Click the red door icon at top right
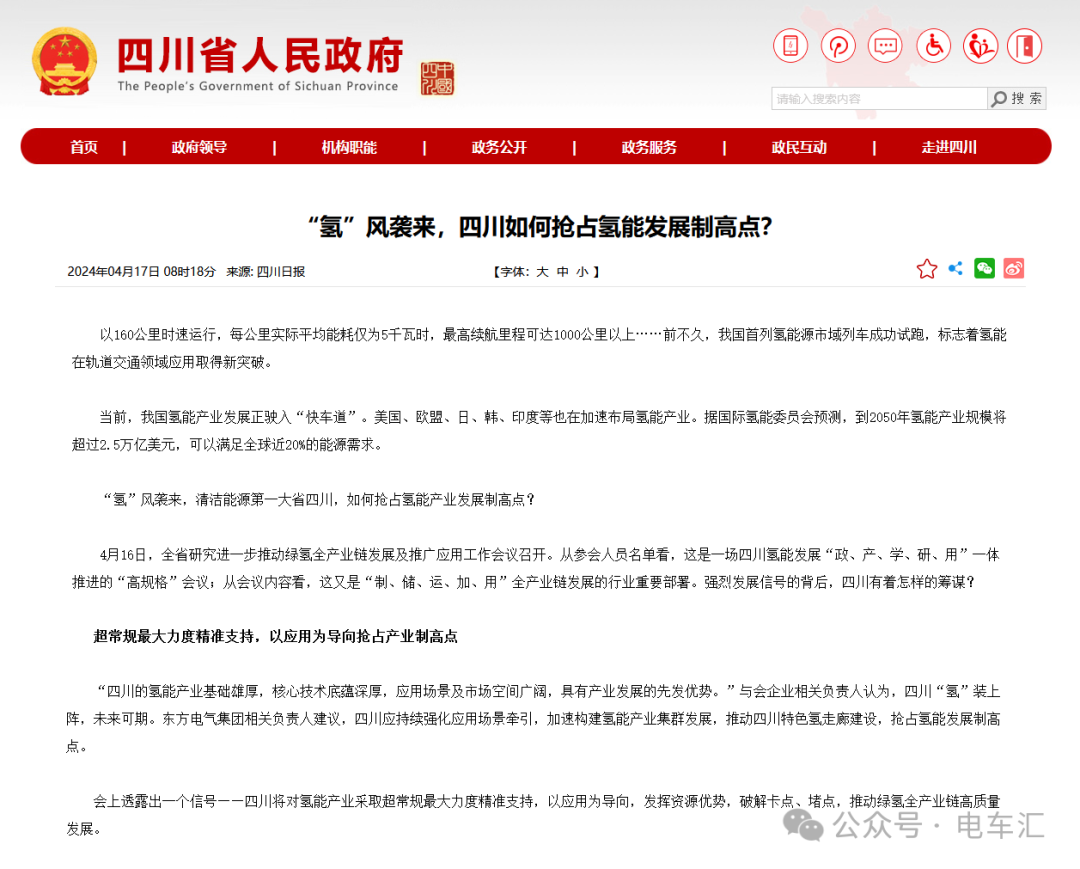This screenshot has width=1080, height=869. 1023,46
